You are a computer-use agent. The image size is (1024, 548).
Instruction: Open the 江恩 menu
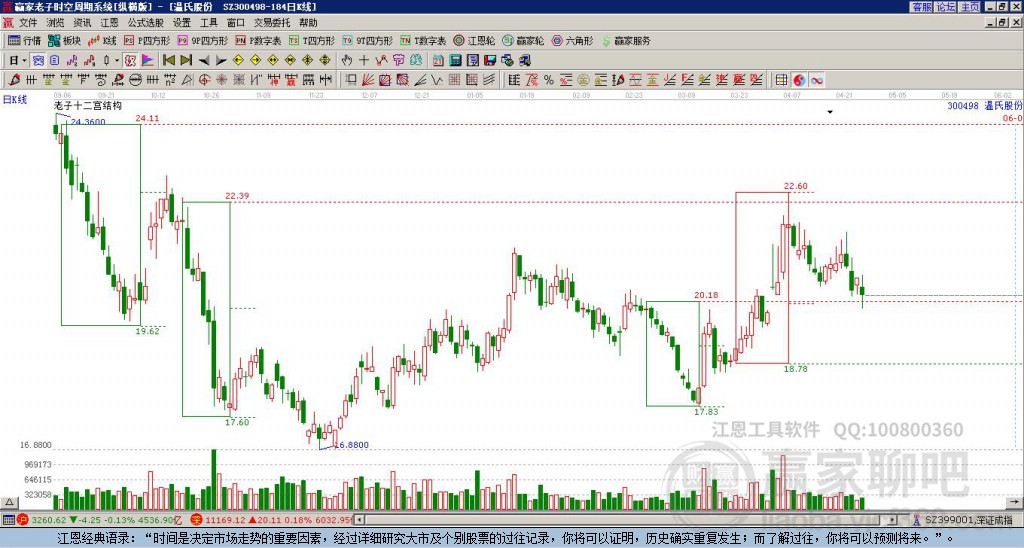coord(110,23)
